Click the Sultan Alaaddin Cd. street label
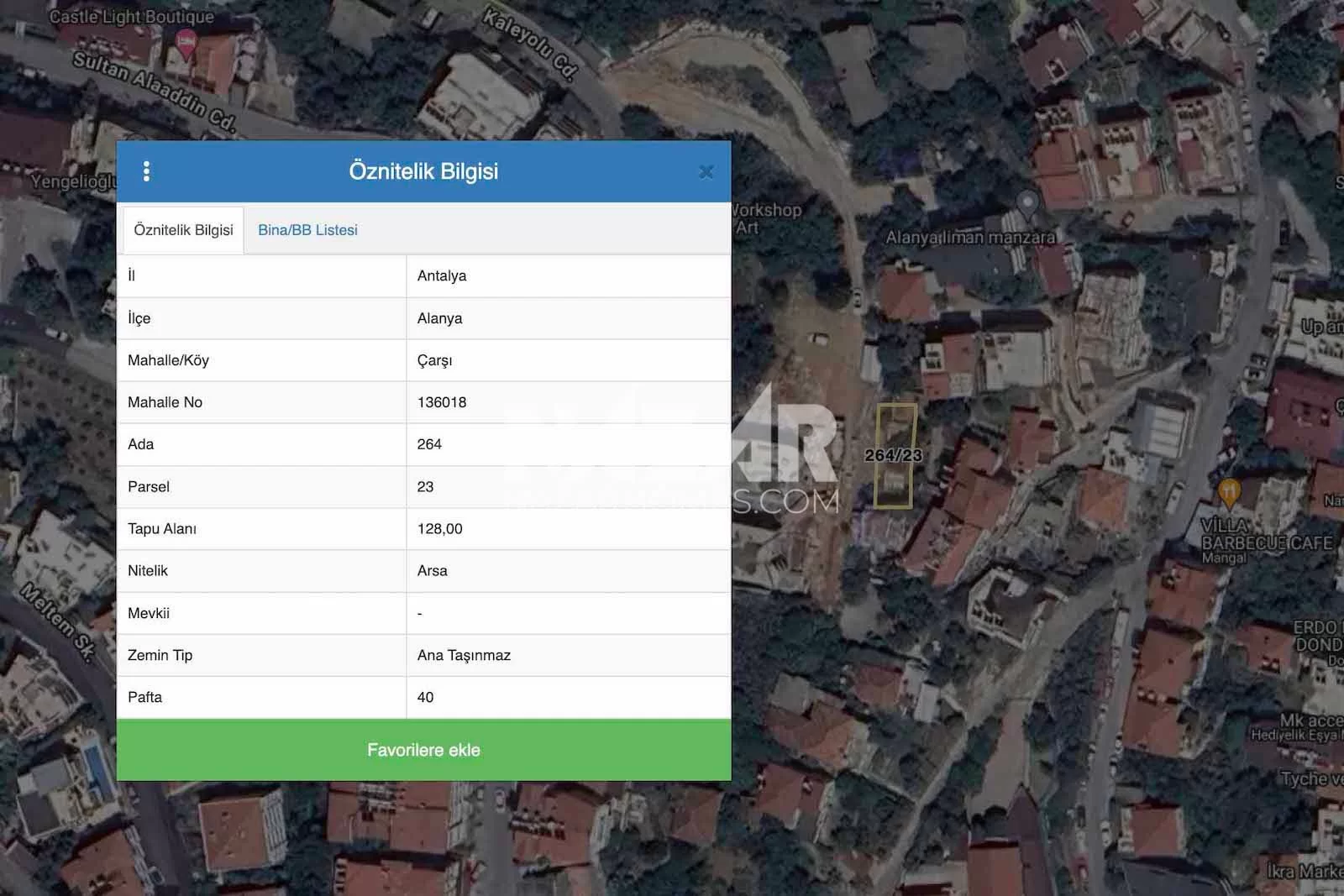 click(154, 92)
